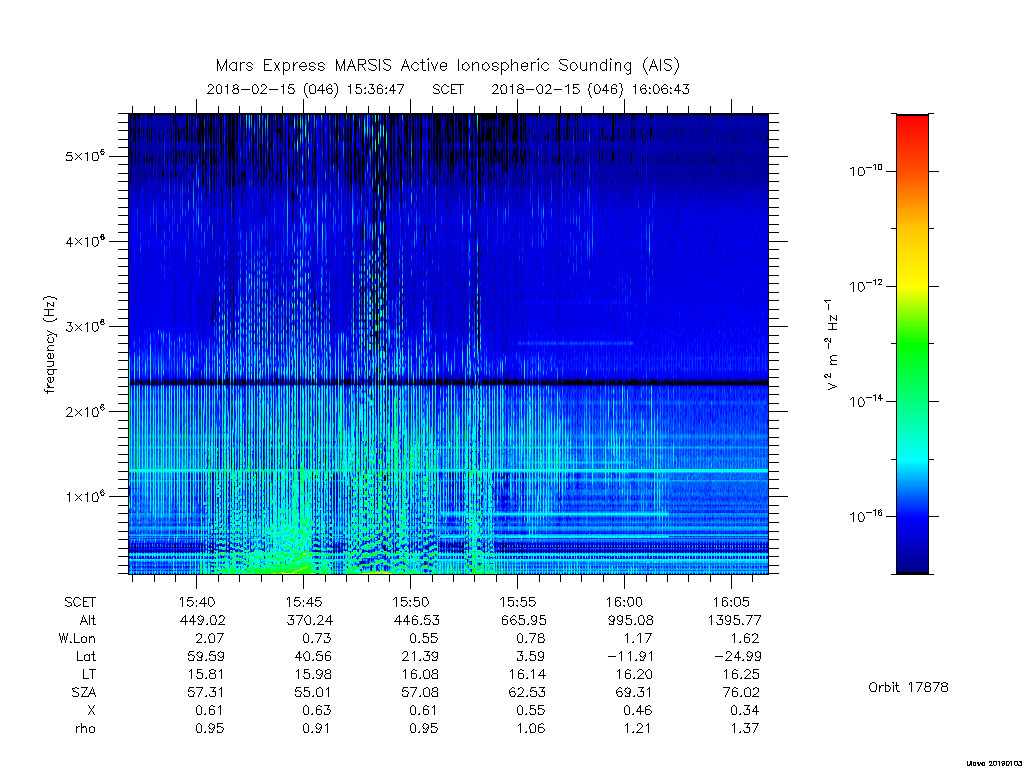The width and height of the screenshot is (1024, 768).
Task: Click SZA value '55.01'
Action: (313, 692)
